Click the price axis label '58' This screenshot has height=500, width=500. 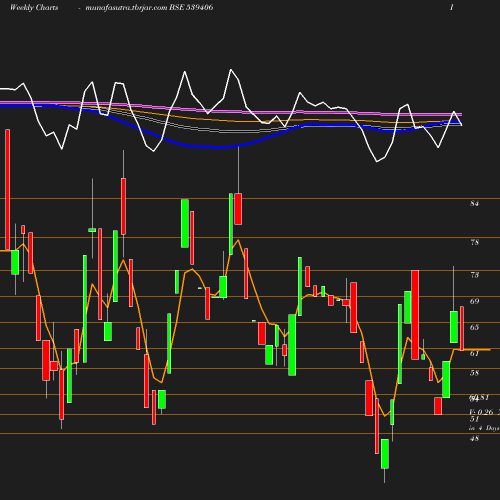[x=474, y=373]
